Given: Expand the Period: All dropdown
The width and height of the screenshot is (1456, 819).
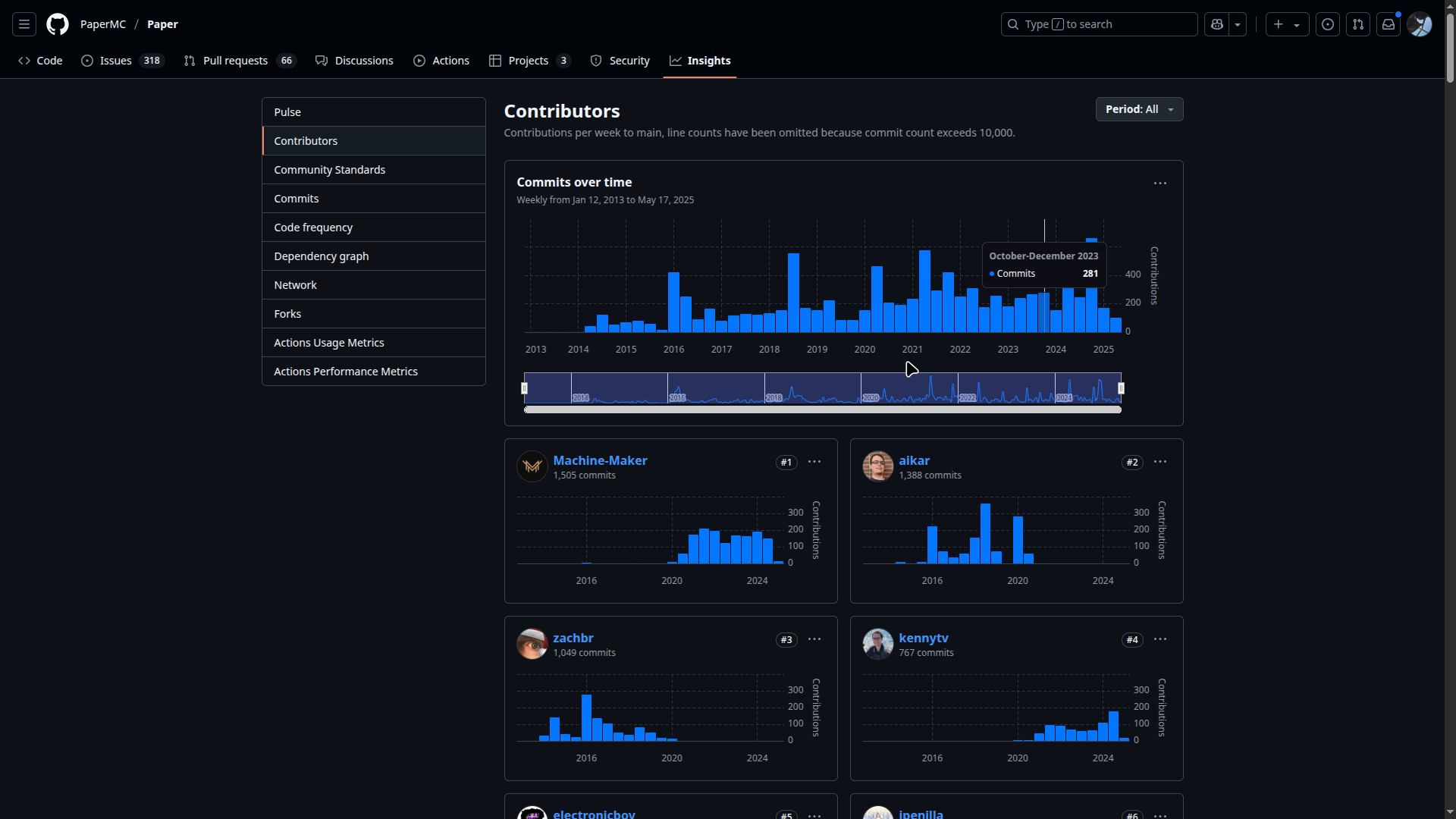Looking at the screenshot, I should tap(1139, 109).
